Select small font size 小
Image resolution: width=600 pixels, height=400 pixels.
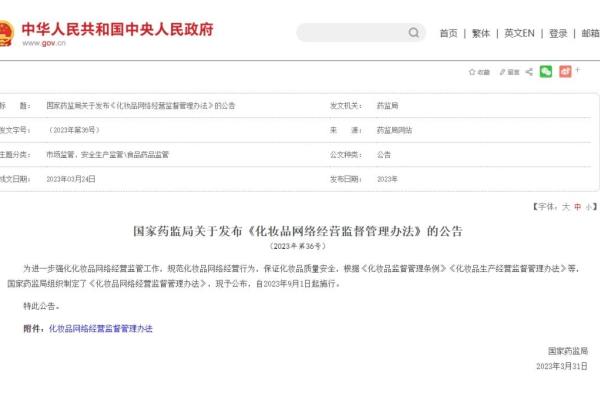[x=589, y=206]
